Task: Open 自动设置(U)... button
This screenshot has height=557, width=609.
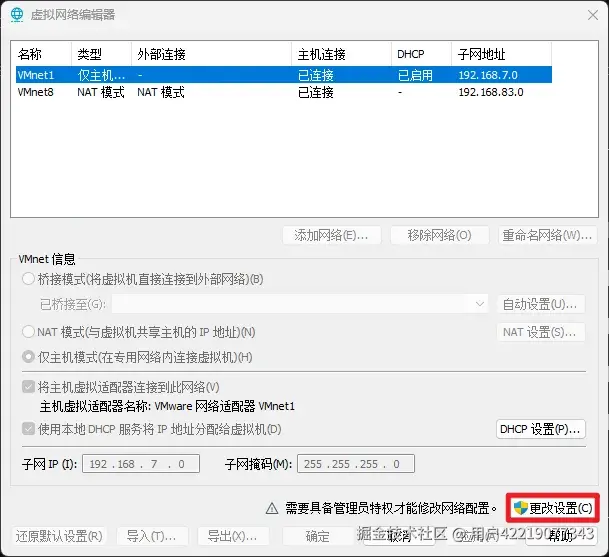Action: [541, 304]
